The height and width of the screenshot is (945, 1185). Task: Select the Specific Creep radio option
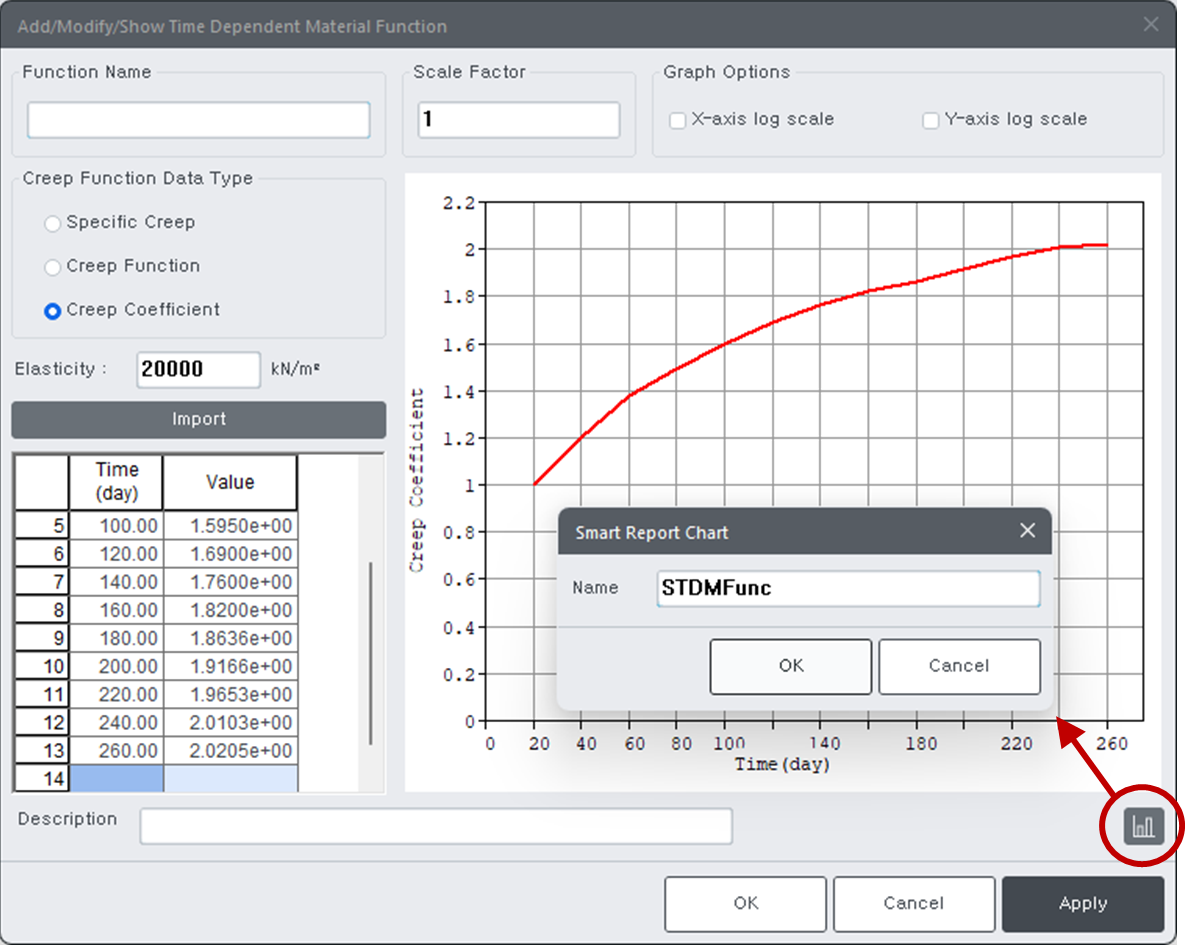click(52, 223)
